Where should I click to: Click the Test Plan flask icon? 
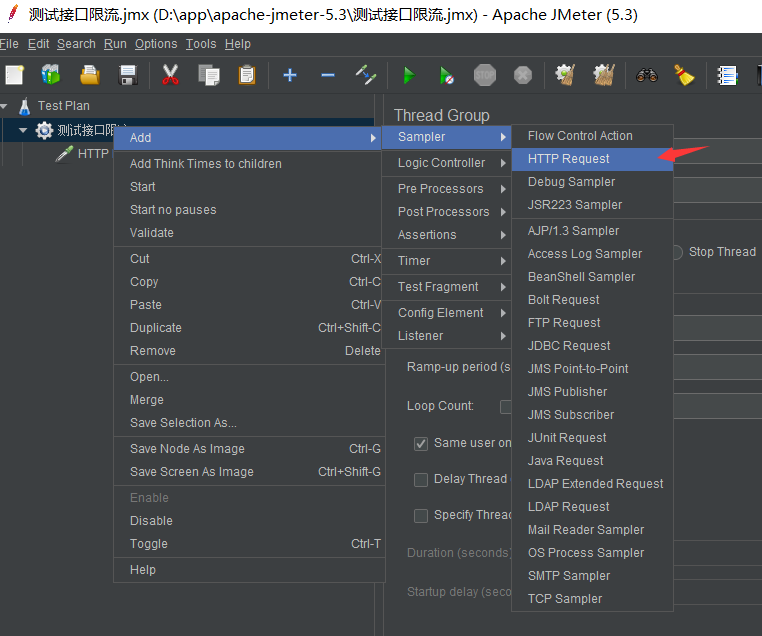tap(24, 106)
